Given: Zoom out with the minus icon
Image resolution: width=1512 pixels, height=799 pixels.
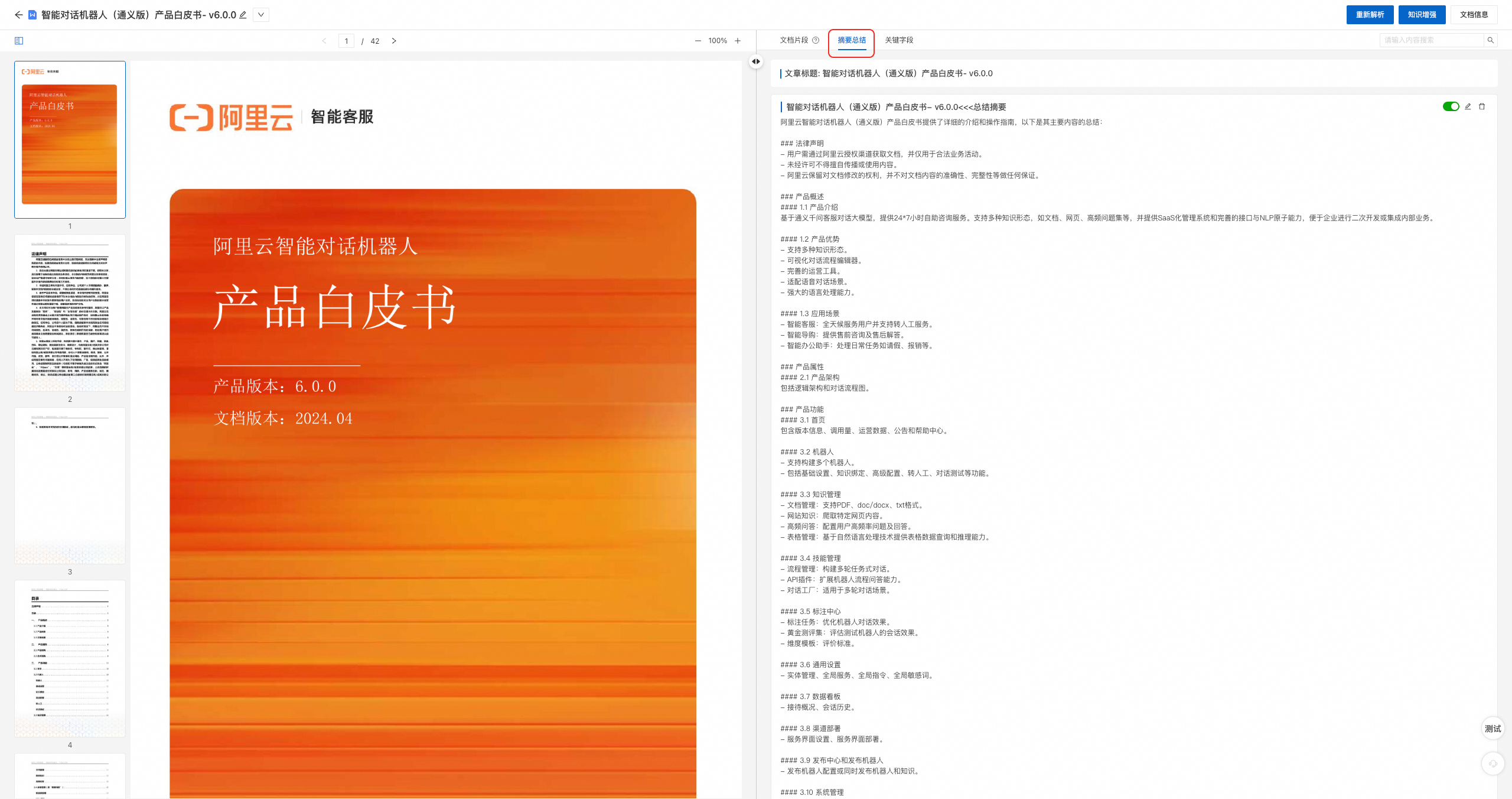Looking at the screenshot, I should [x=698, y=41].
